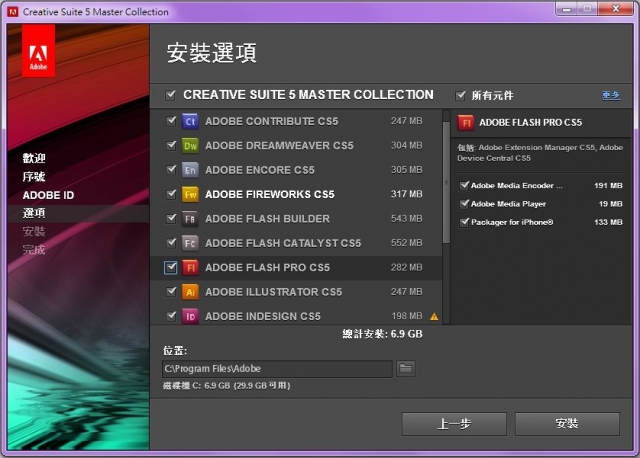
Task: Uncheck Adobe Flash Pro CS5
Action: (x=171, y=267)
